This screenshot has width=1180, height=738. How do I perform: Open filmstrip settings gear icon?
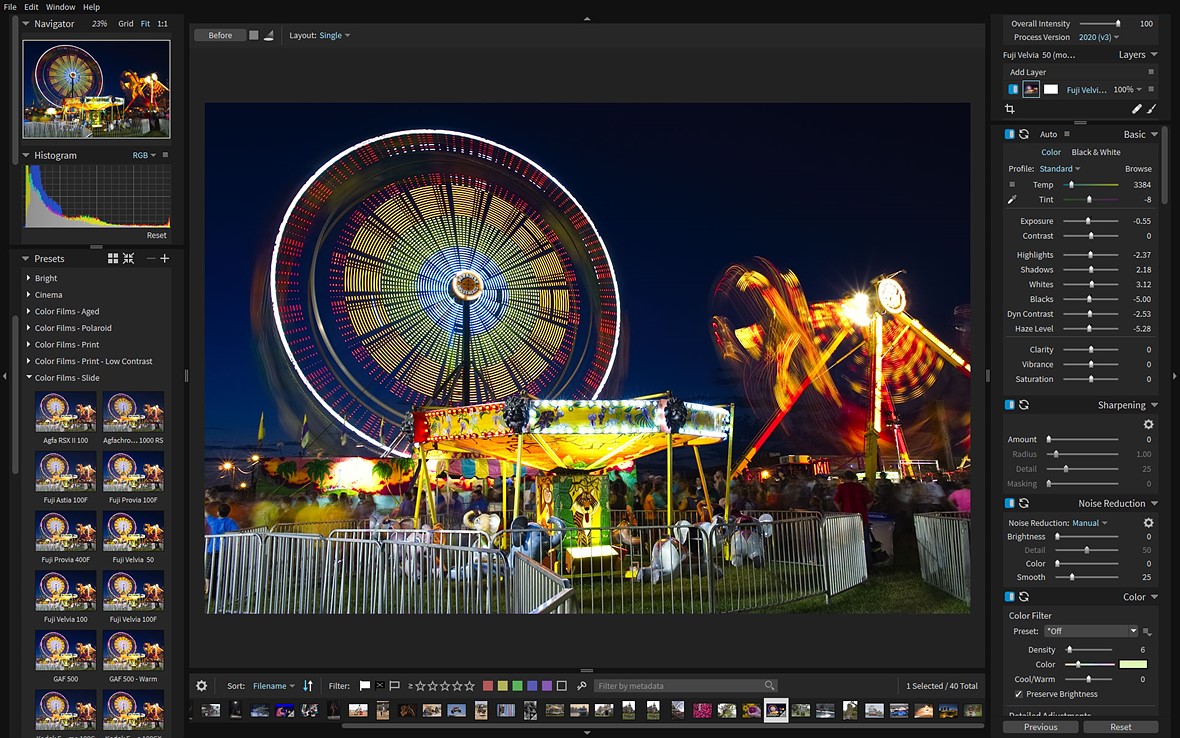[201, 686]
